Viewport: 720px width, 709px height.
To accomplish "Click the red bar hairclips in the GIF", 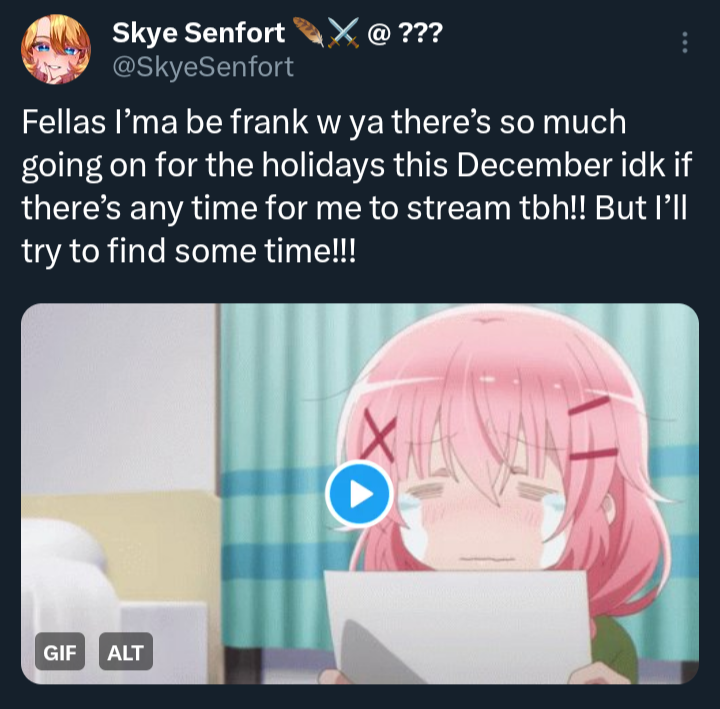I will (593, 428).
